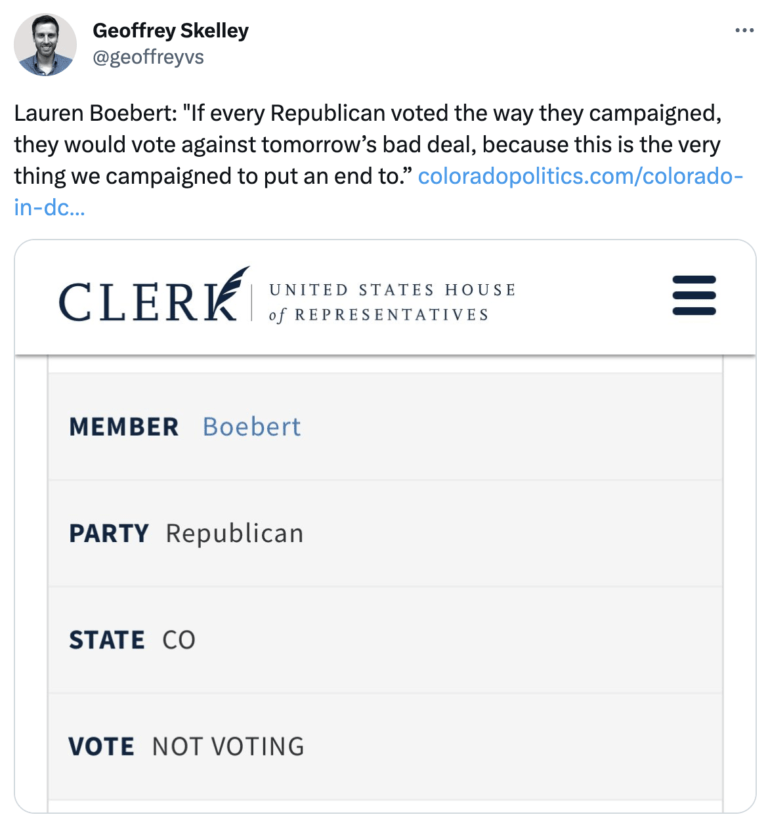The image size is (768, 823).
Task: Click Geoffrey Skelley's profile avatar
Action: tap(46, 45)
